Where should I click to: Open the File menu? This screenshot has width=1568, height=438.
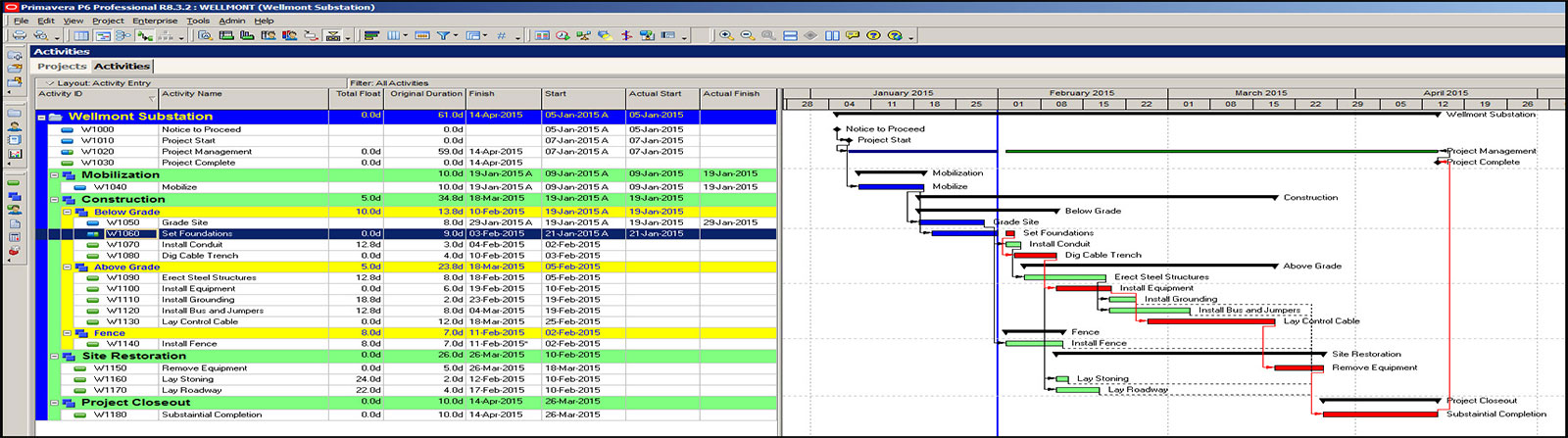(21, 20)
